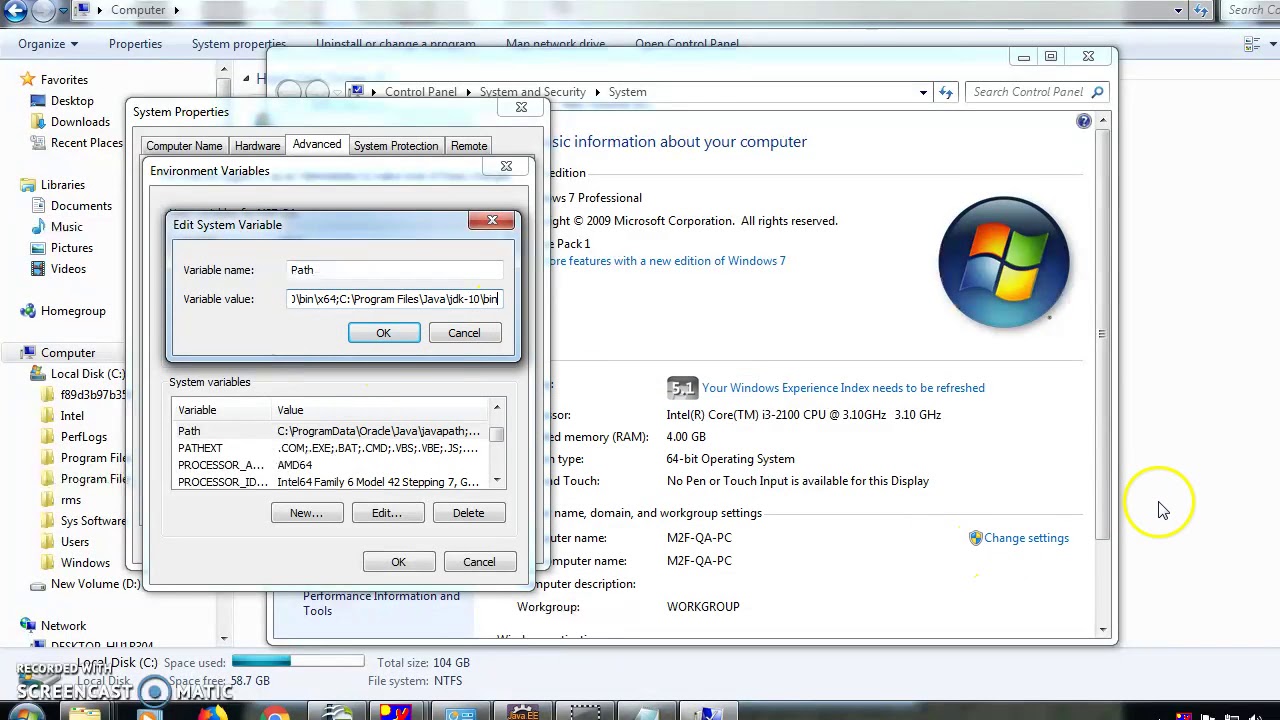The image size is (1280, 720).
Task: Click the 5.1 Experience Index rating badge
Action: click(x=682, y=388)
